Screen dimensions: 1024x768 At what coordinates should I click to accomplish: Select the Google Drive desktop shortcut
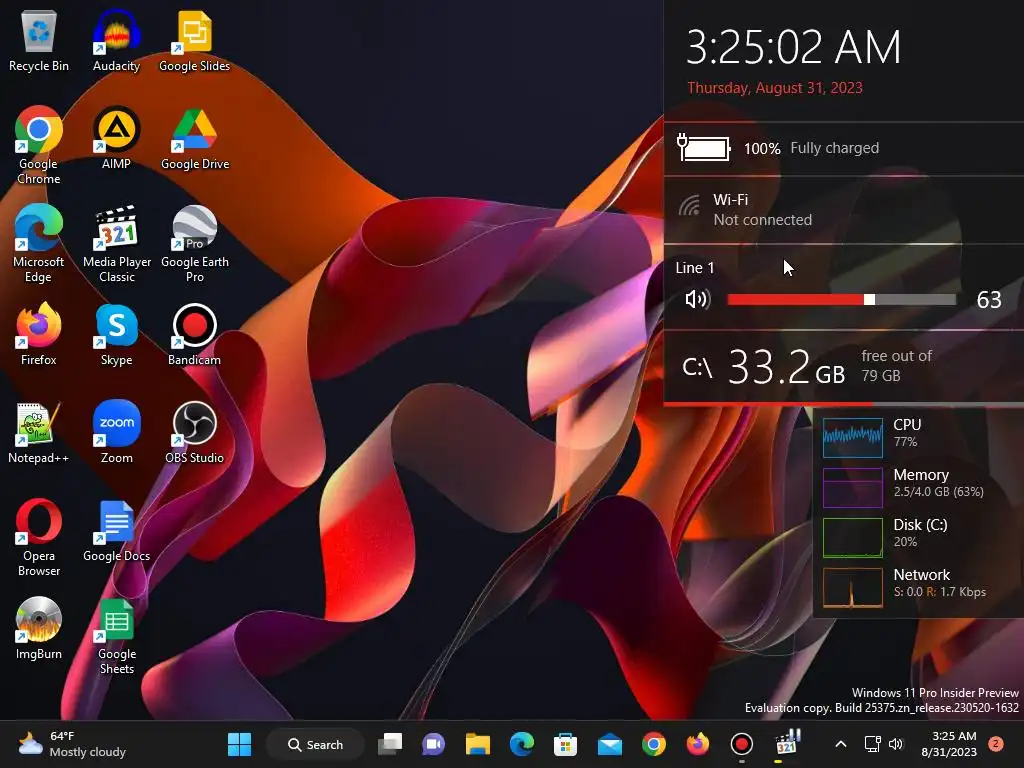click(x=195, y=138)
